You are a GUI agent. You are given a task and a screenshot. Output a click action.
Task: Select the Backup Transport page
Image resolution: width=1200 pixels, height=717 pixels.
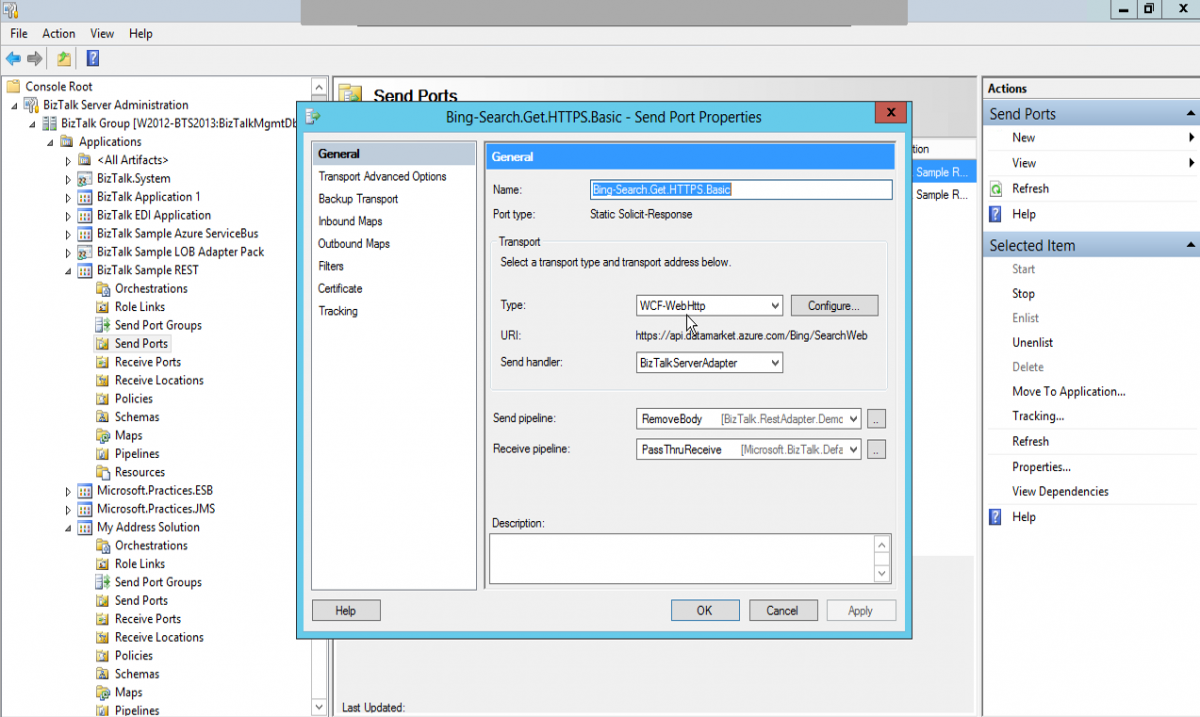[358, 199]
